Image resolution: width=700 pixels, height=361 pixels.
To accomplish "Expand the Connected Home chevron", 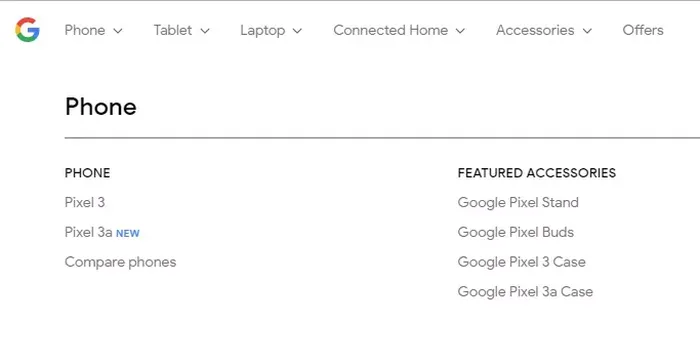I will [460, 31].
